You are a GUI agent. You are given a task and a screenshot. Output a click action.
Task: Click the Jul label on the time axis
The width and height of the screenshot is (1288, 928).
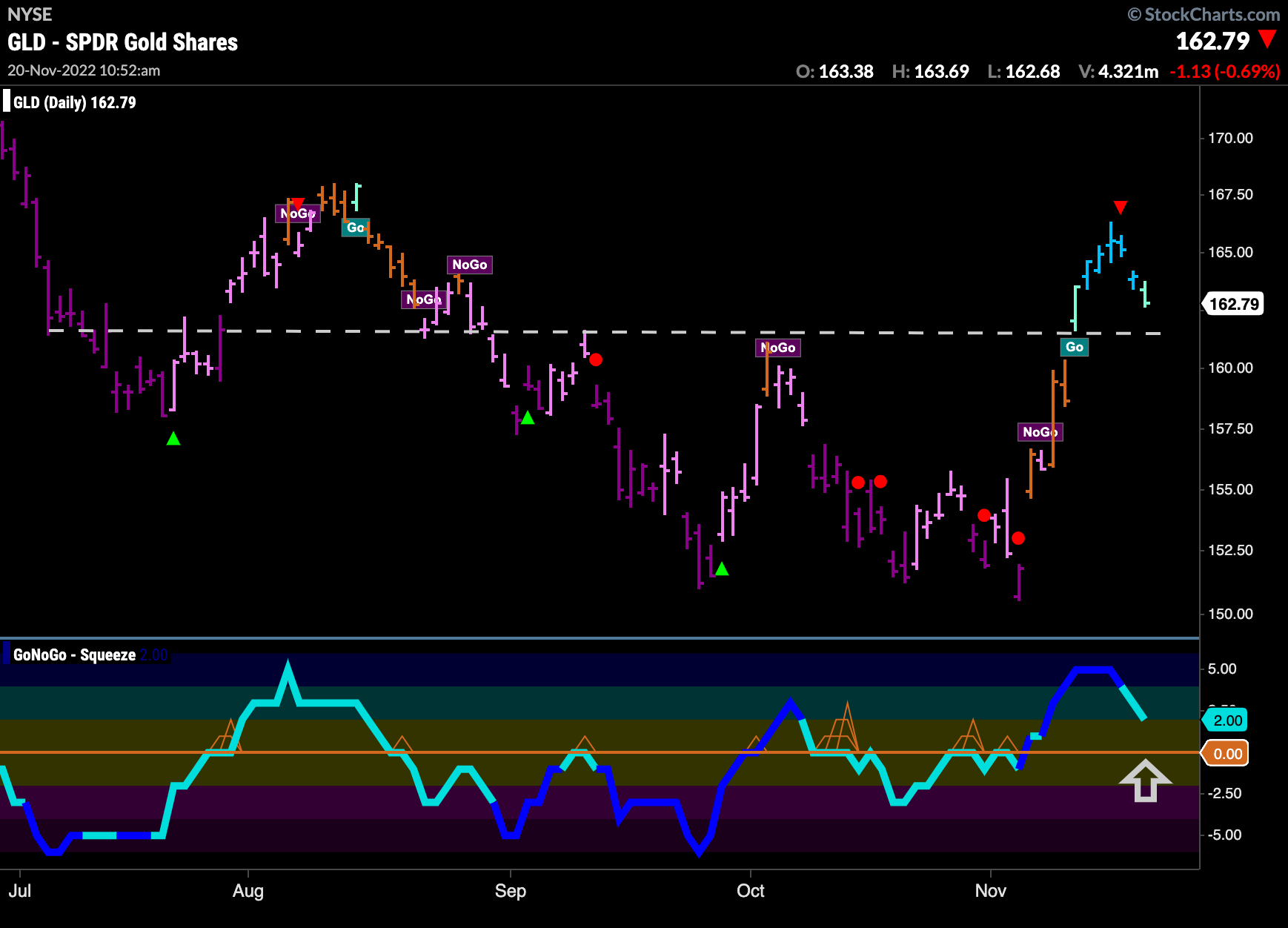[x=20, y=891]
